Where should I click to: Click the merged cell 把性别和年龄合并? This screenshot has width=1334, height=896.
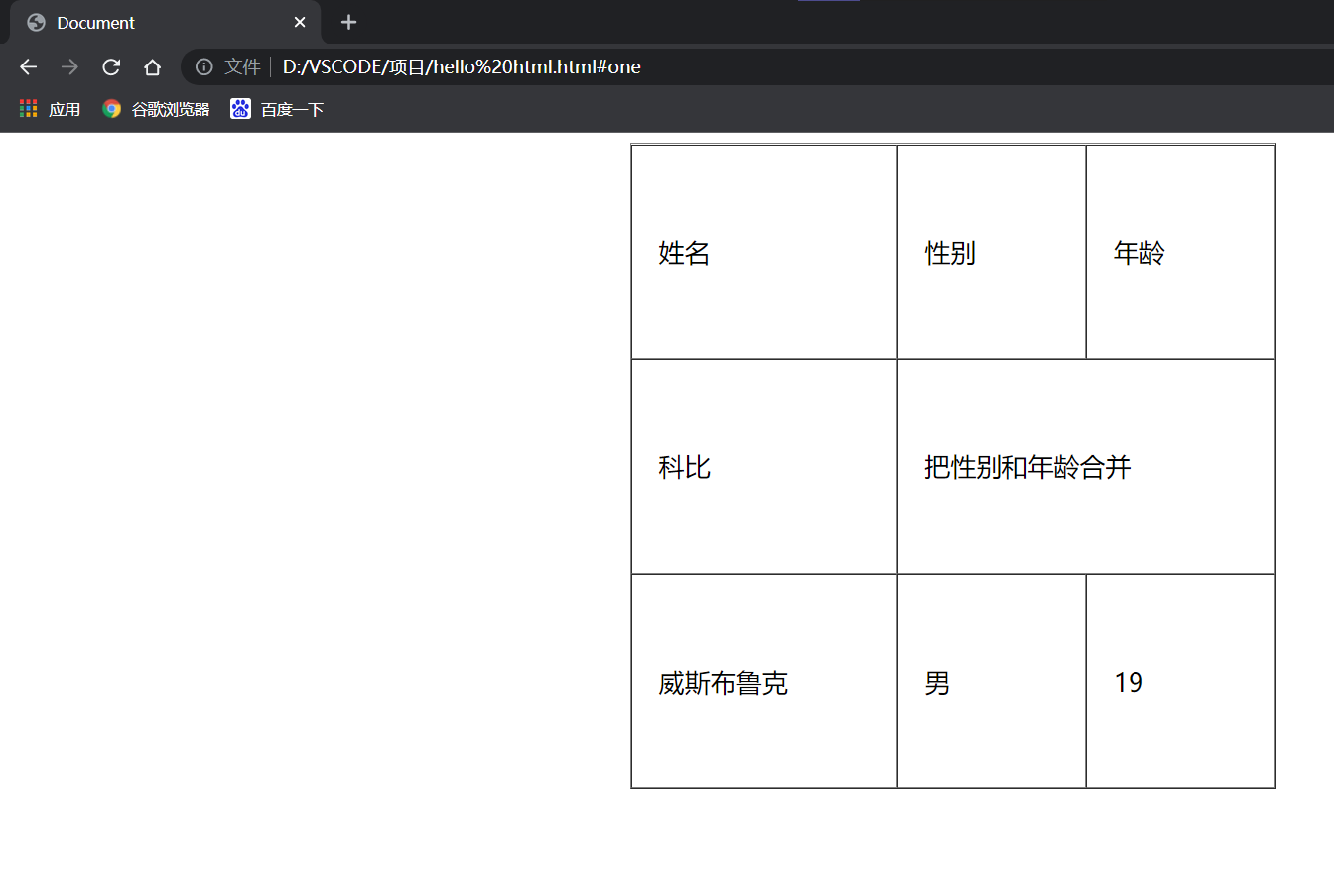[1086, 466]
